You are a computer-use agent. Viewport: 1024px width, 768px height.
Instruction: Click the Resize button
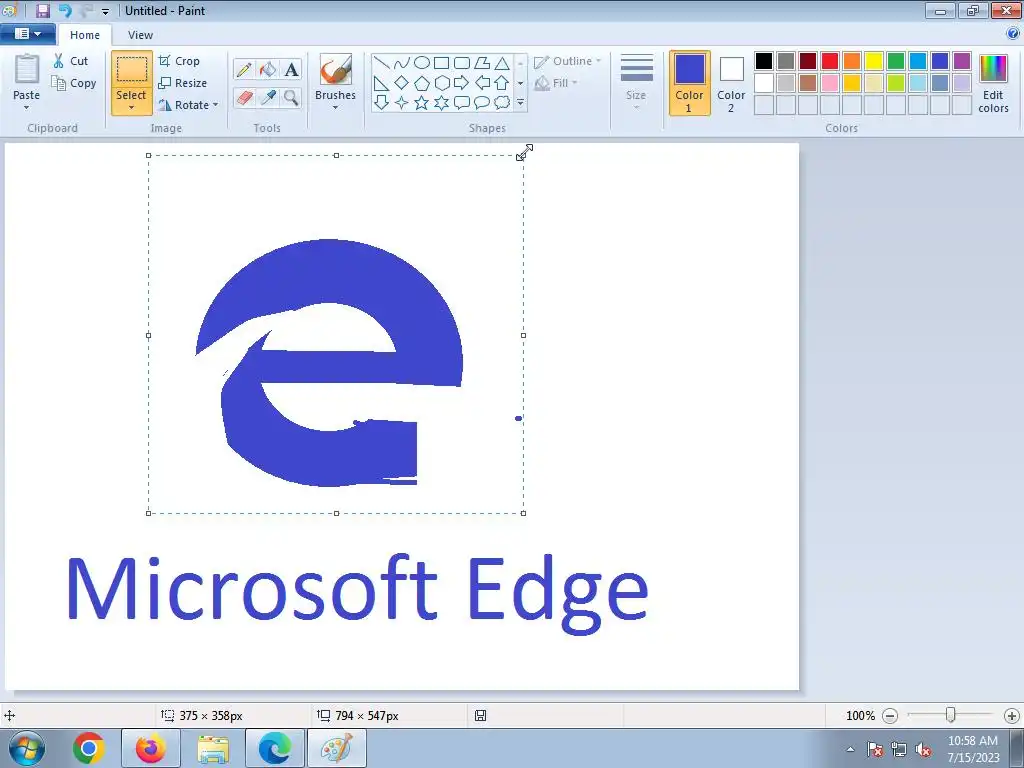183,83
